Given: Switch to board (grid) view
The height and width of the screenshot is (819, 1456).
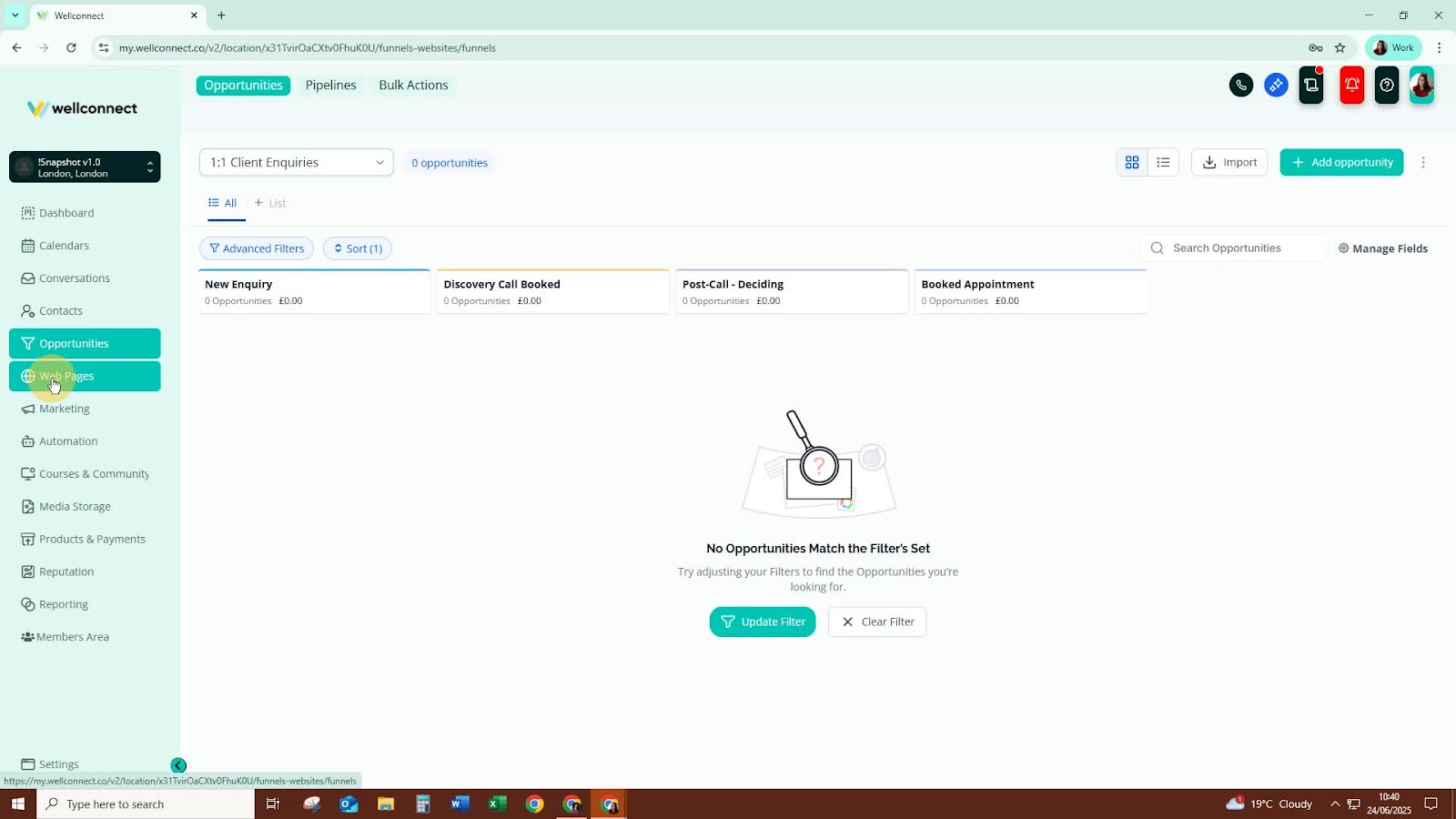Looking at the screenshot, I should tap(1132, 162).
